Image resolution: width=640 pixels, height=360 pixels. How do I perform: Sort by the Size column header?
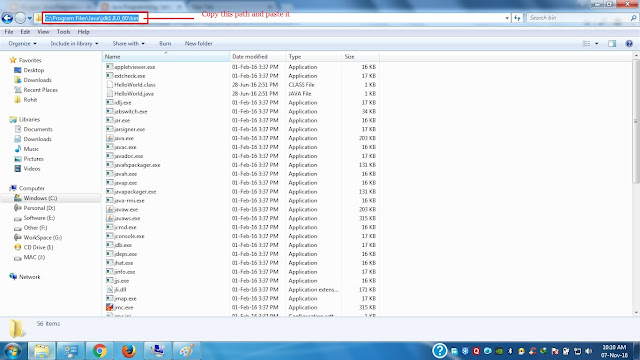pos(360,57)
